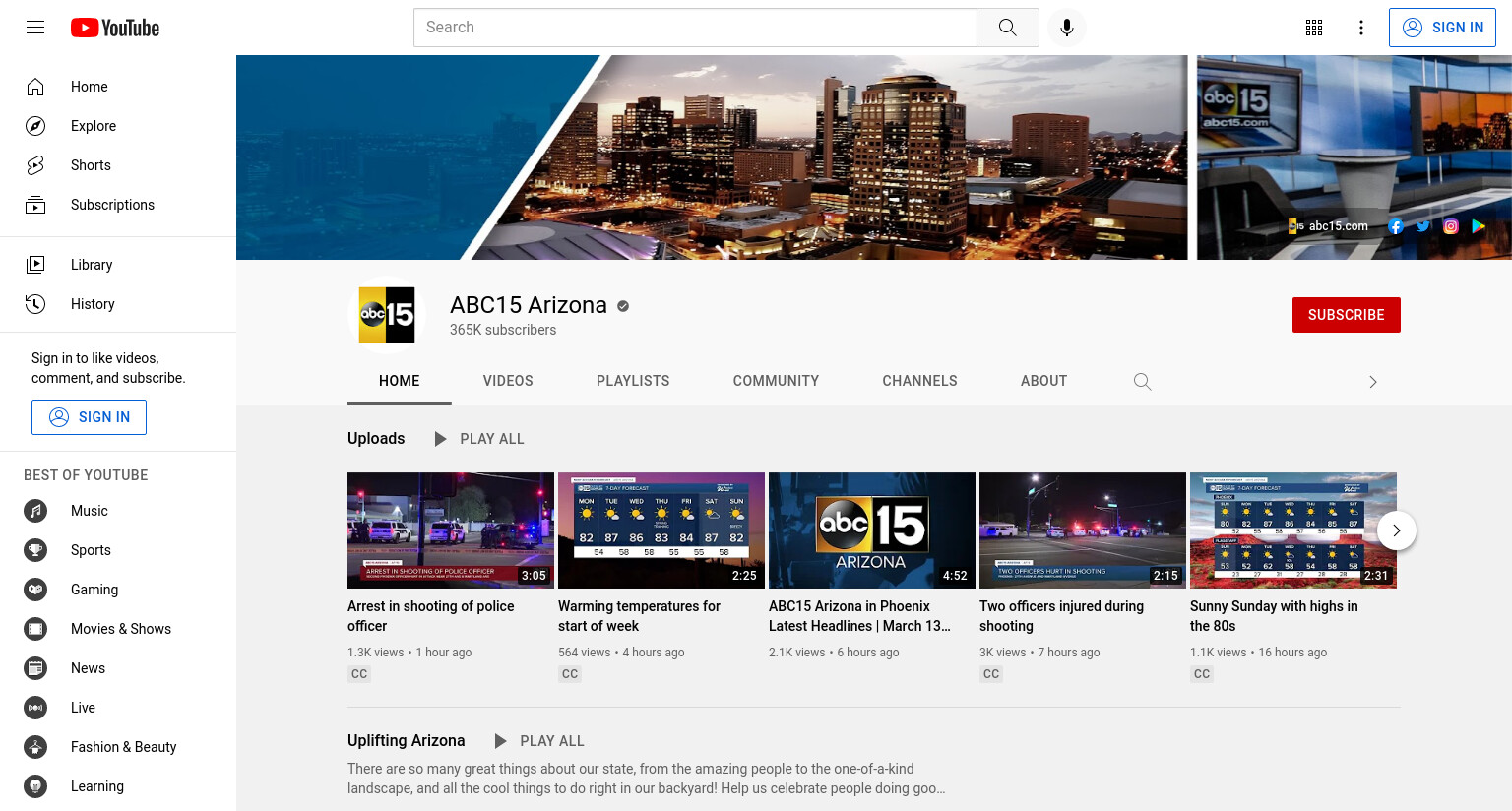Open Two officers injured video thumbnail
The width and height of the screenshot is (1512, 811).
1083,530
